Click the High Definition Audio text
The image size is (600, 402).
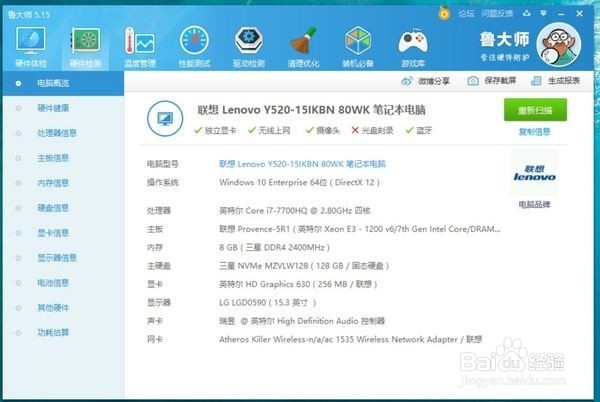tap(302, 321)
